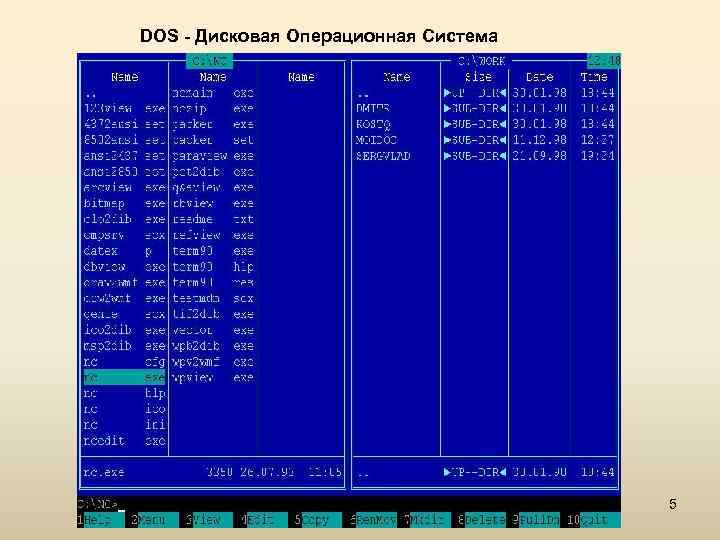
Task: Click the 8 Delete function key
Action: (482, 520)
